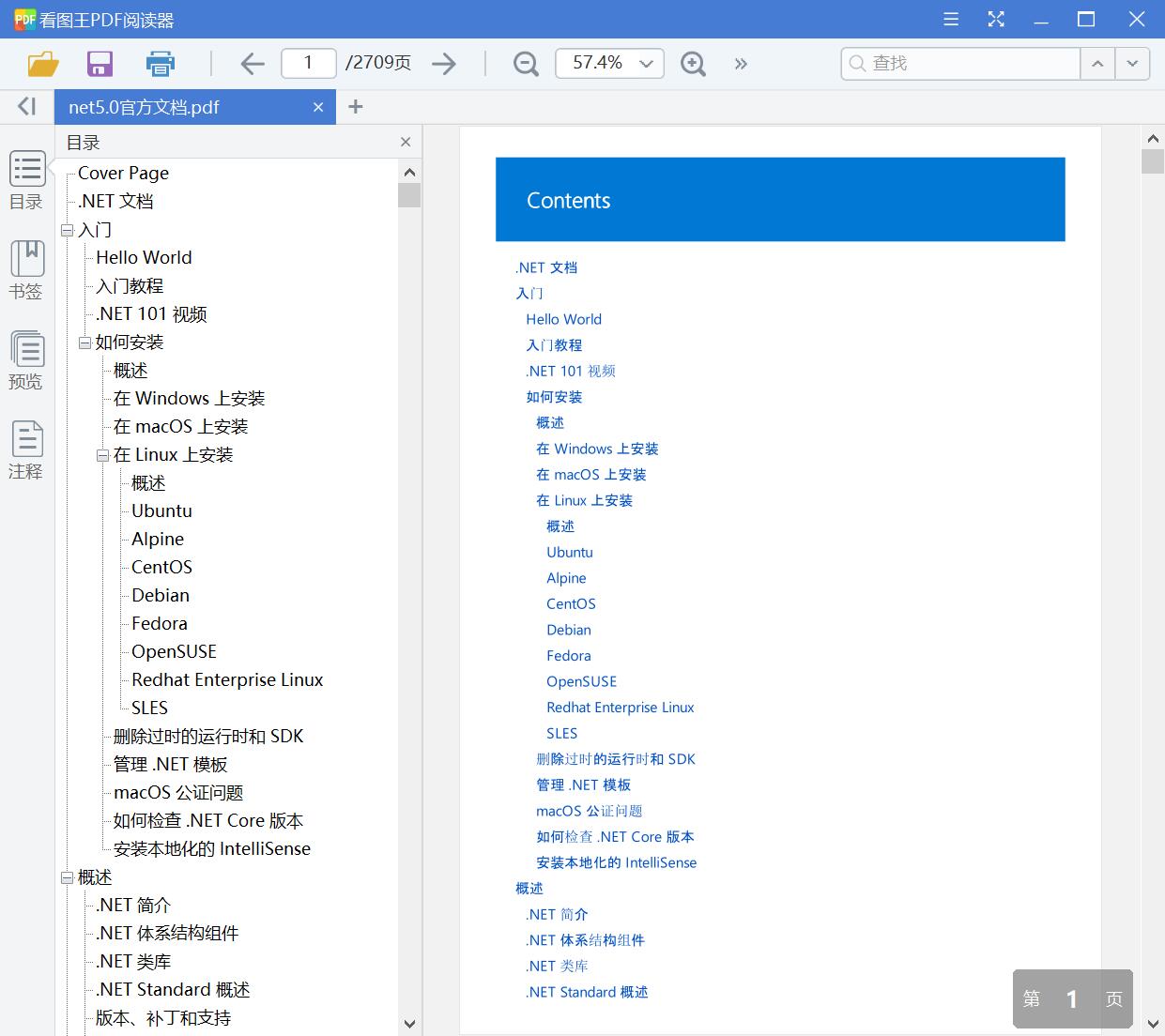Screen dimensions: 1165x1036
Task: Toggle fullscreen mode
Action: (x=995, y=18)
